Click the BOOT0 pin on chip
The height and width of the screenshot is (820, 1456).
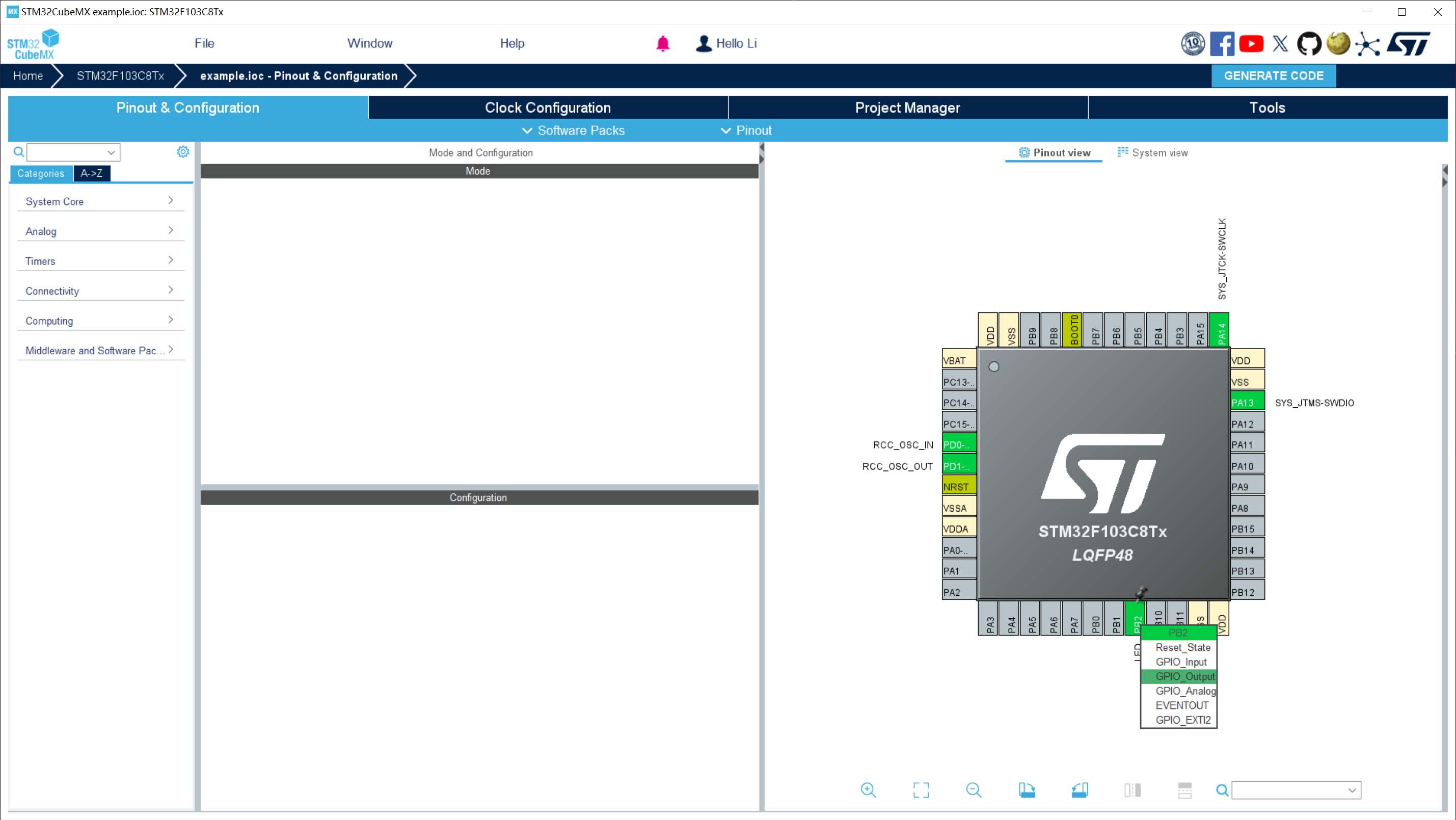[x=1072, y=329]
